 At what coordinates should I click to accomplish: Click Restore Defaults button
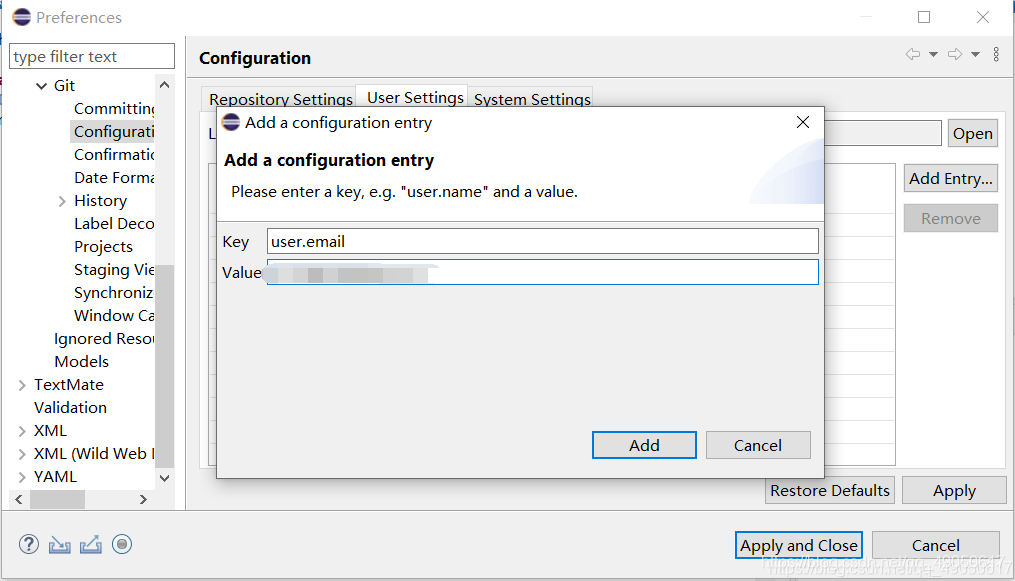(829, 490)
